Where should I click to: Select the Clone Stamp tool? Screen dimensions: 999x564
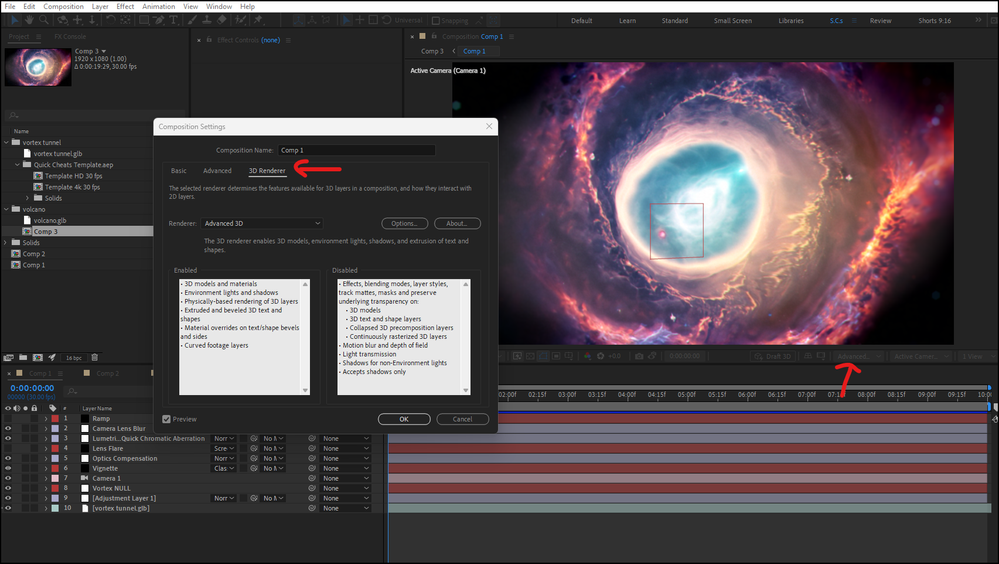pyautogui.click(x=206, y=20)
